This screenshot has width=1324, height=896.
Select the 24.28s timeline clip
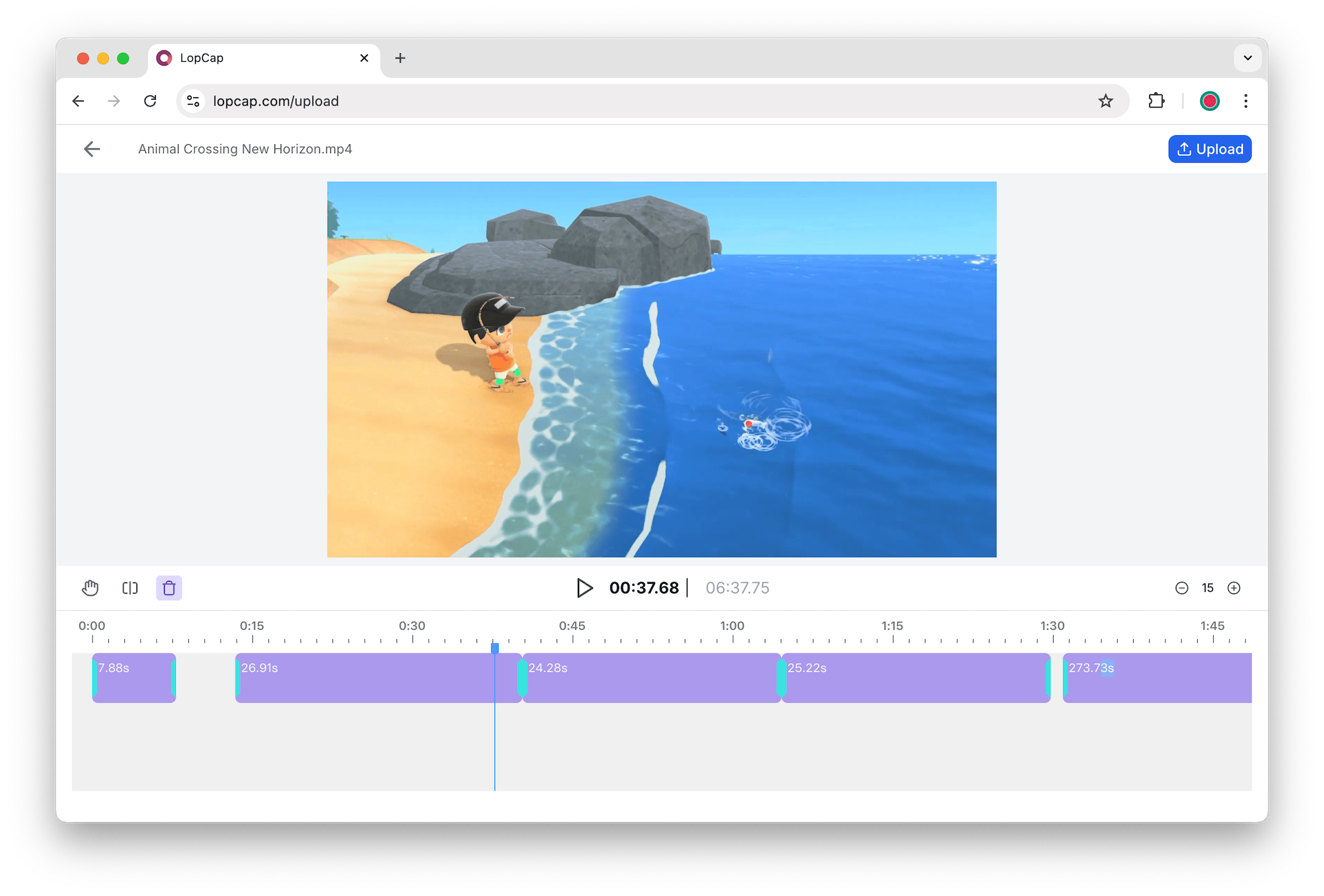652,678
